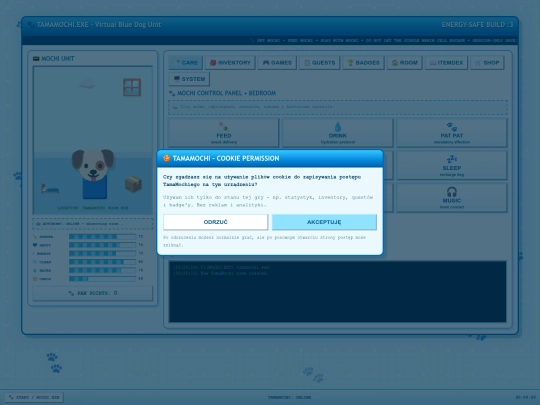Give Mochi a PAT PAT
This screenshot has width=540, height=405.
(451, 133)
